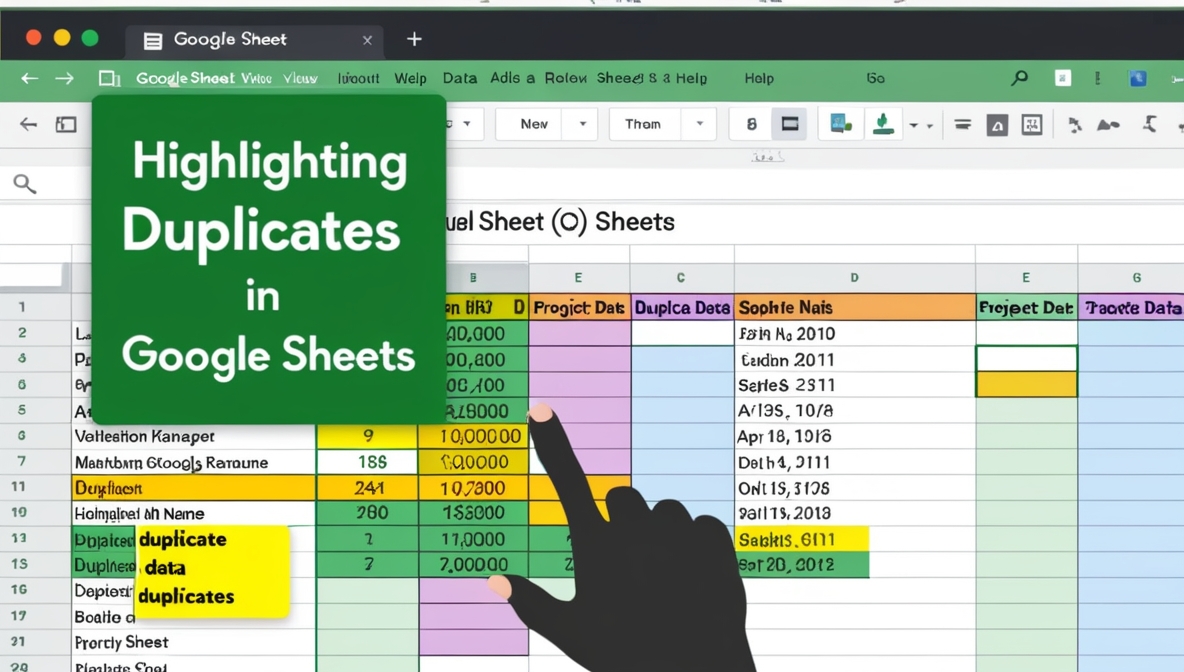Click the cell showing 1S8000
1184x672 pixels.
[473, 513]
